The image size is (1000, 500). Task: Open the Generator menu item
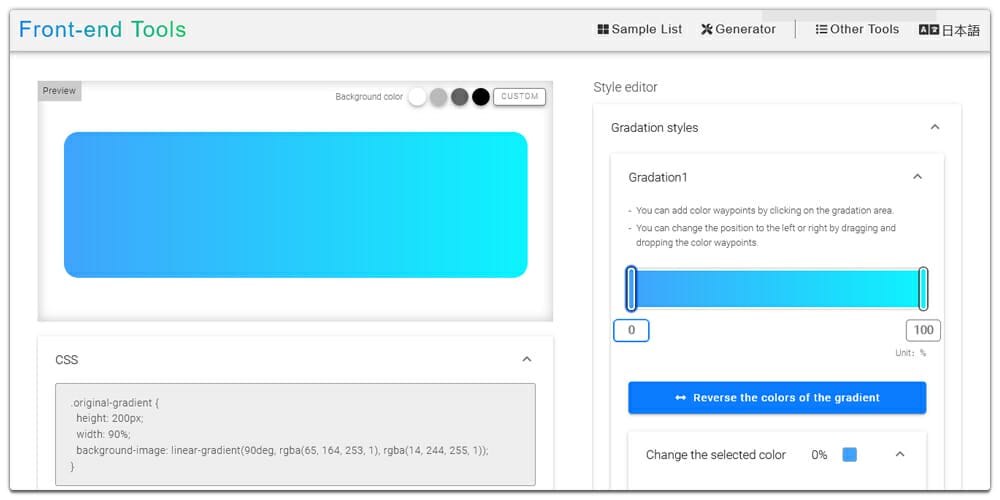coord(739,29)
